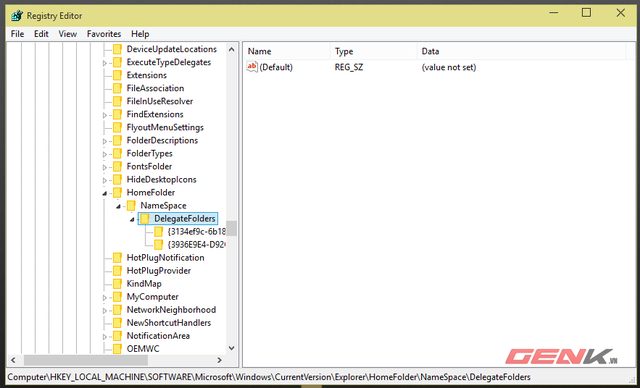Image resolution: width=640 pixels, height=388 pixels.
Task: Click the HotPlugNotification folder icon
Action: pos(118,258)
